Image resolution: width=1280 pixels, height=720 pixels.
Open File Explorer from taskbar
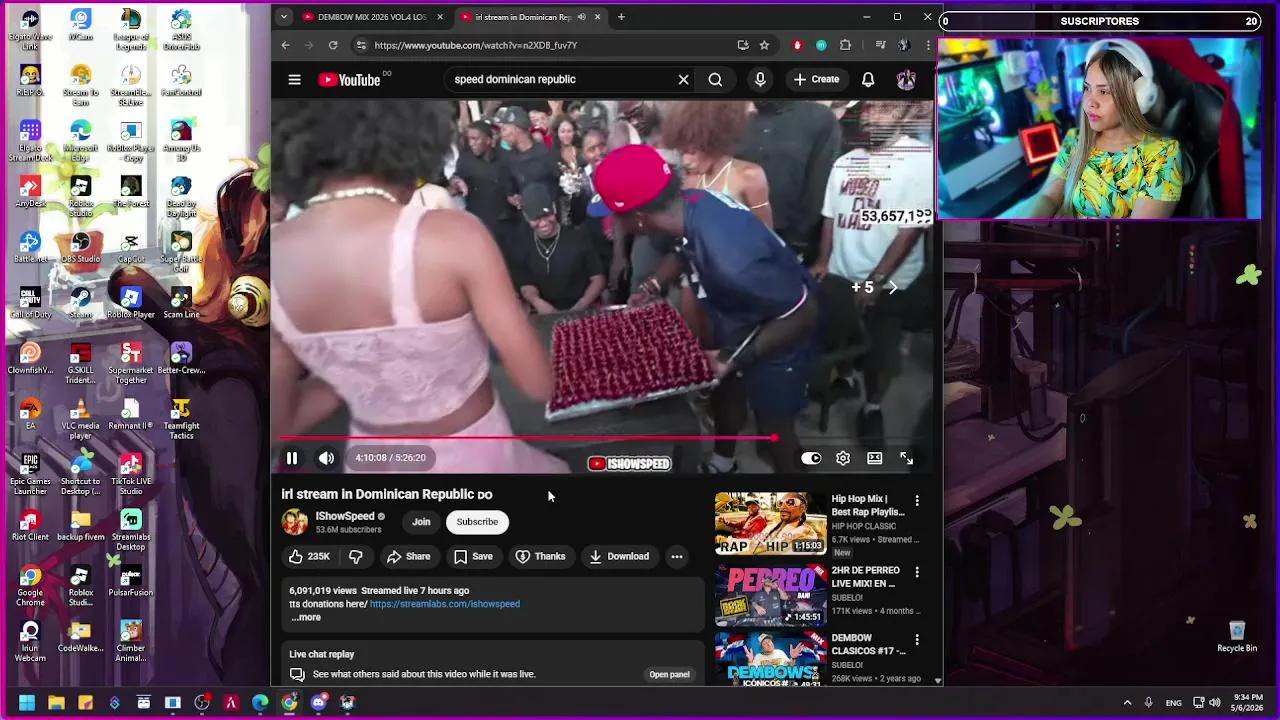point(56,703)
